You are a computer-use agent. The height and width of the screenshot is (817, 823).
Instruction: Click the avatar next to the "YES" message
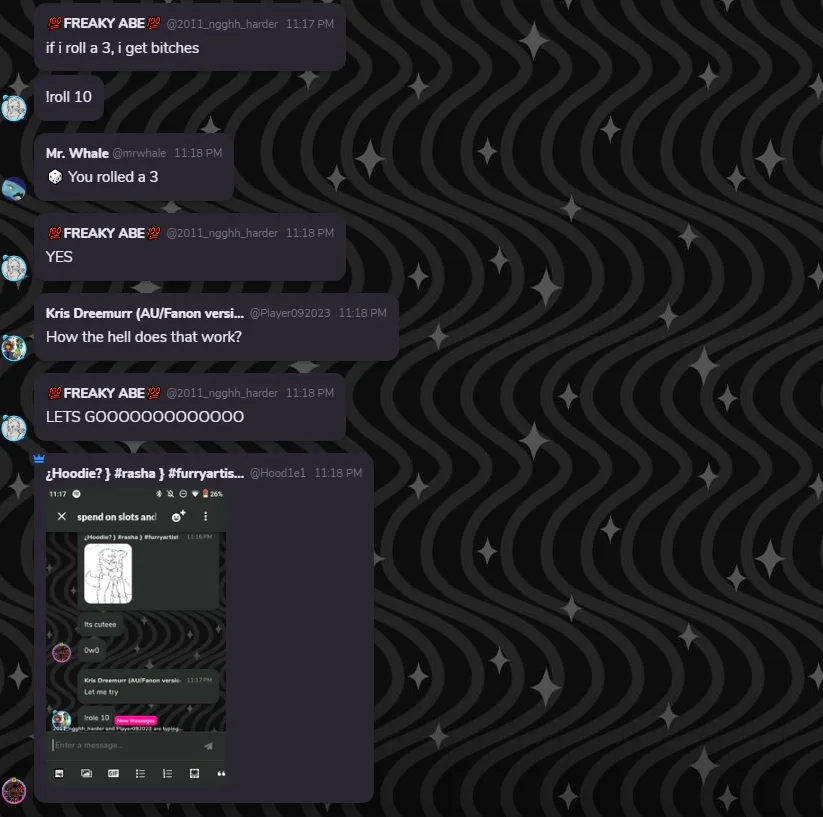pos(14,268)
